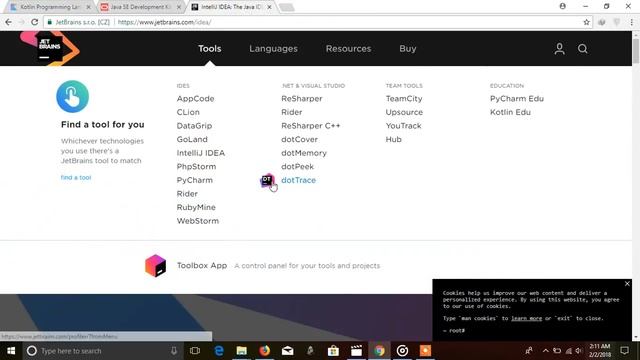Open the CLion product page
The image size is (640, 360).
pyautogui.click(x=188, y=112)
